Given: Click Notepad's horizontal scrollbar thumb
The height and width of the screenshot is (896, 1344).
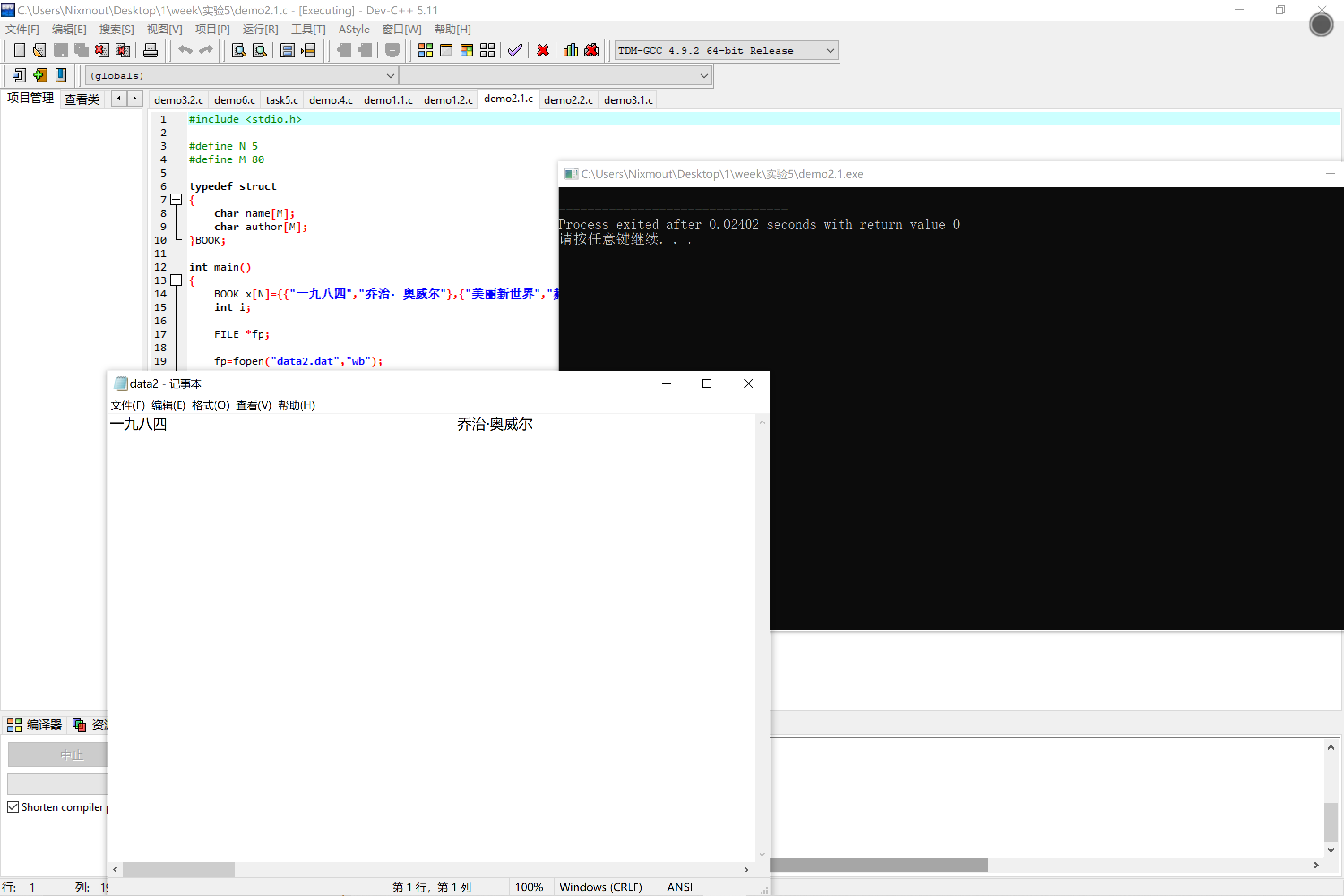Looking at the screenshot, I should (178, 869).
